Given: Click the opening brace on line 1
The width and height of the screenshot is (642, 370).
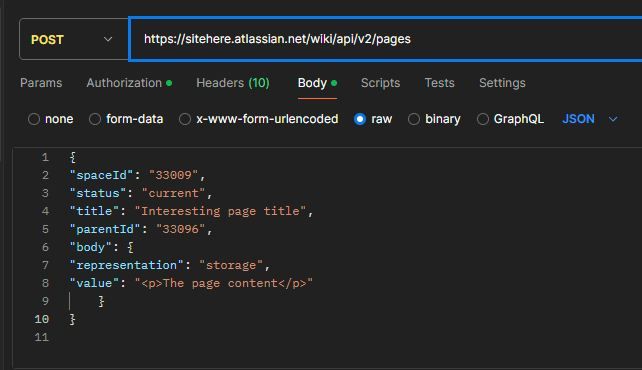Looking at the screenshot, I should coord(72,157).
